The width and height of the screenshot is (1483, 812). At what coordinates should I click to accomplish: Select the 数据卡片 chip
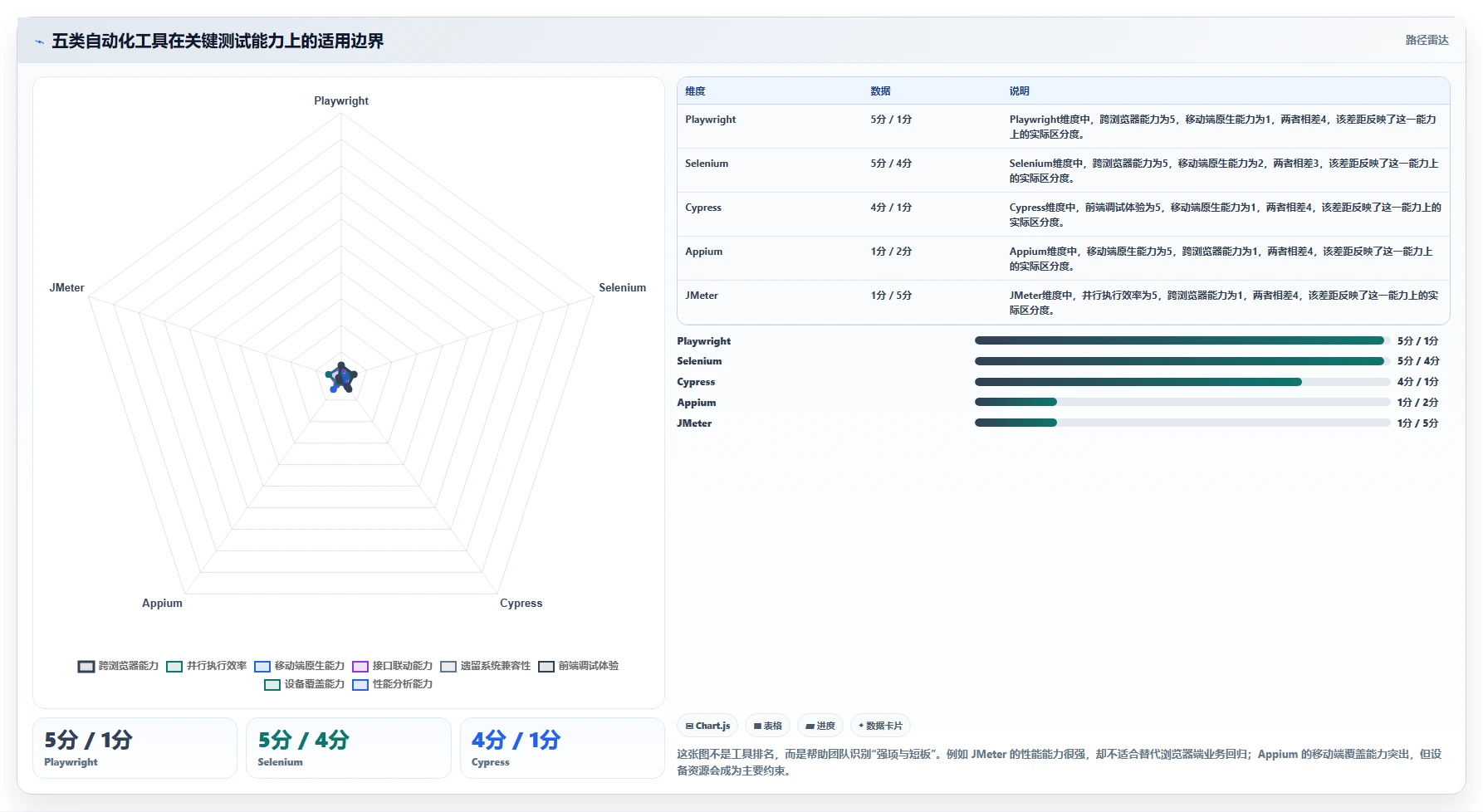[880, 726]
